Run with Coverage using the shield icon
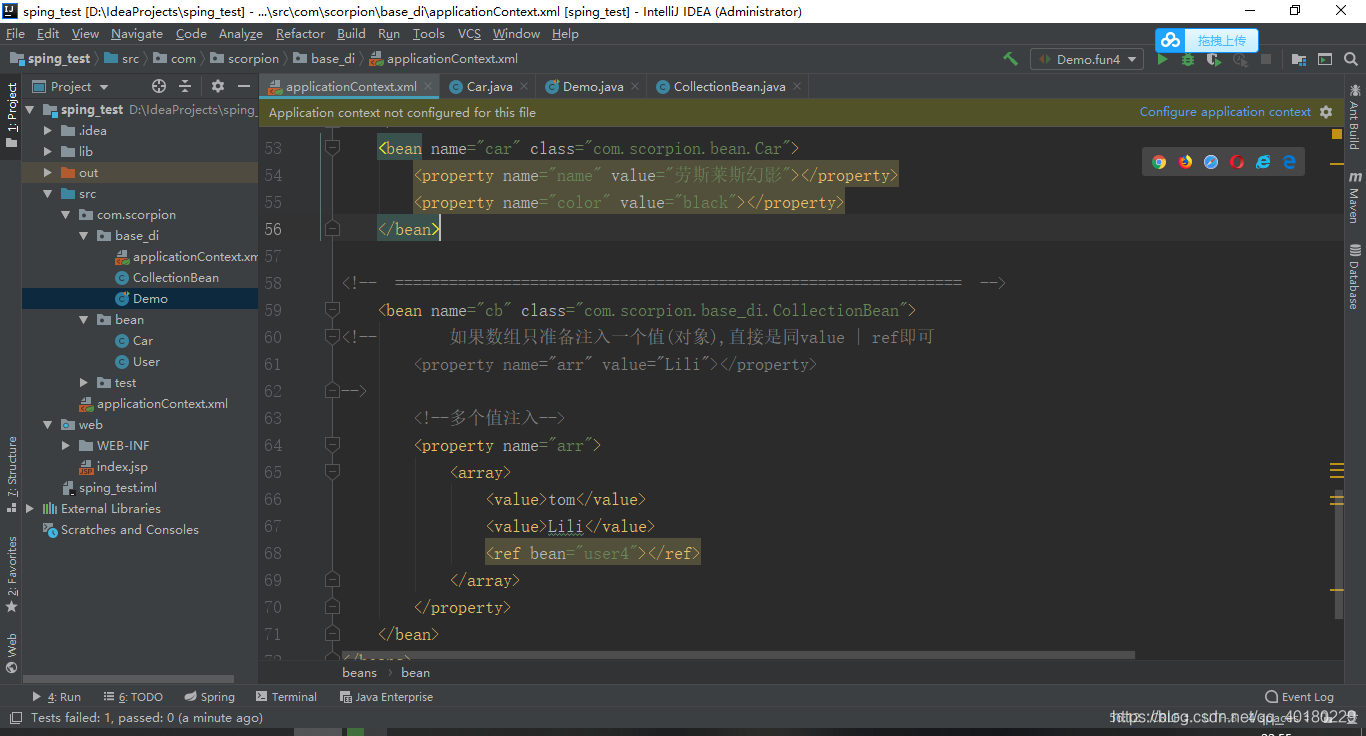 1214,59
